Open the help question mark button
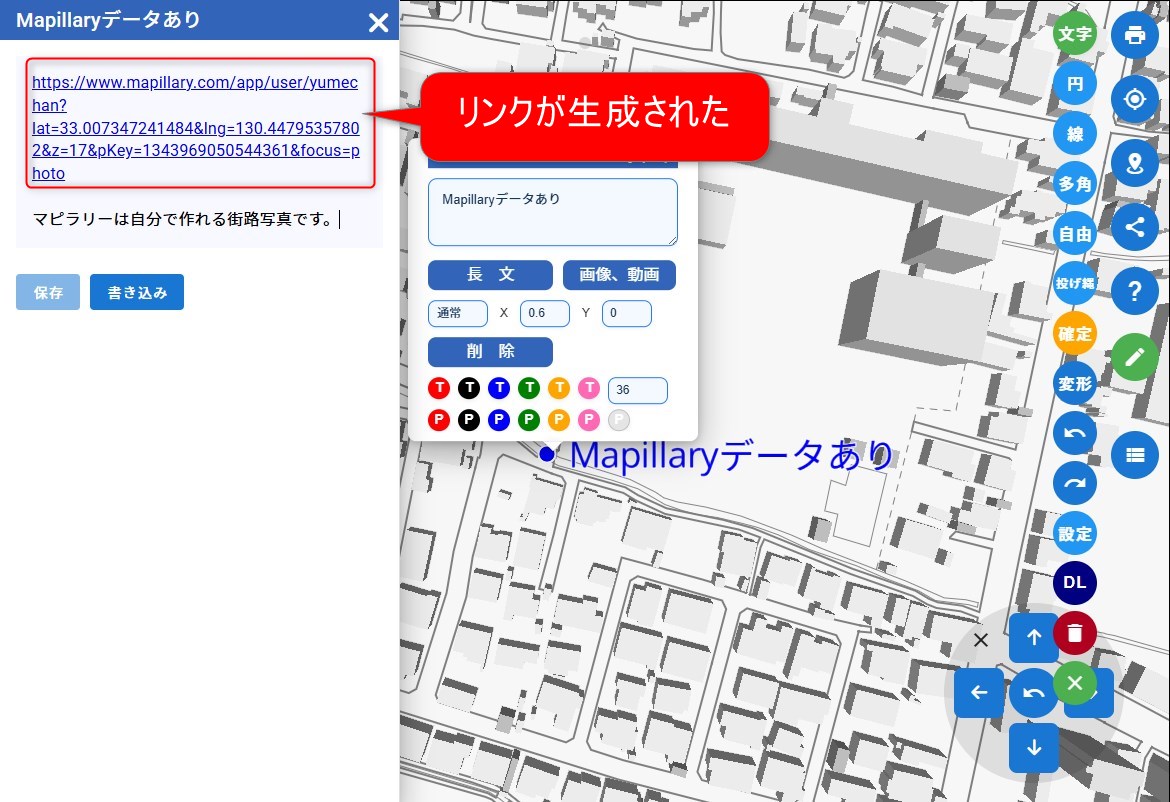This screenshot has height=802, width=1170. 1134,291
